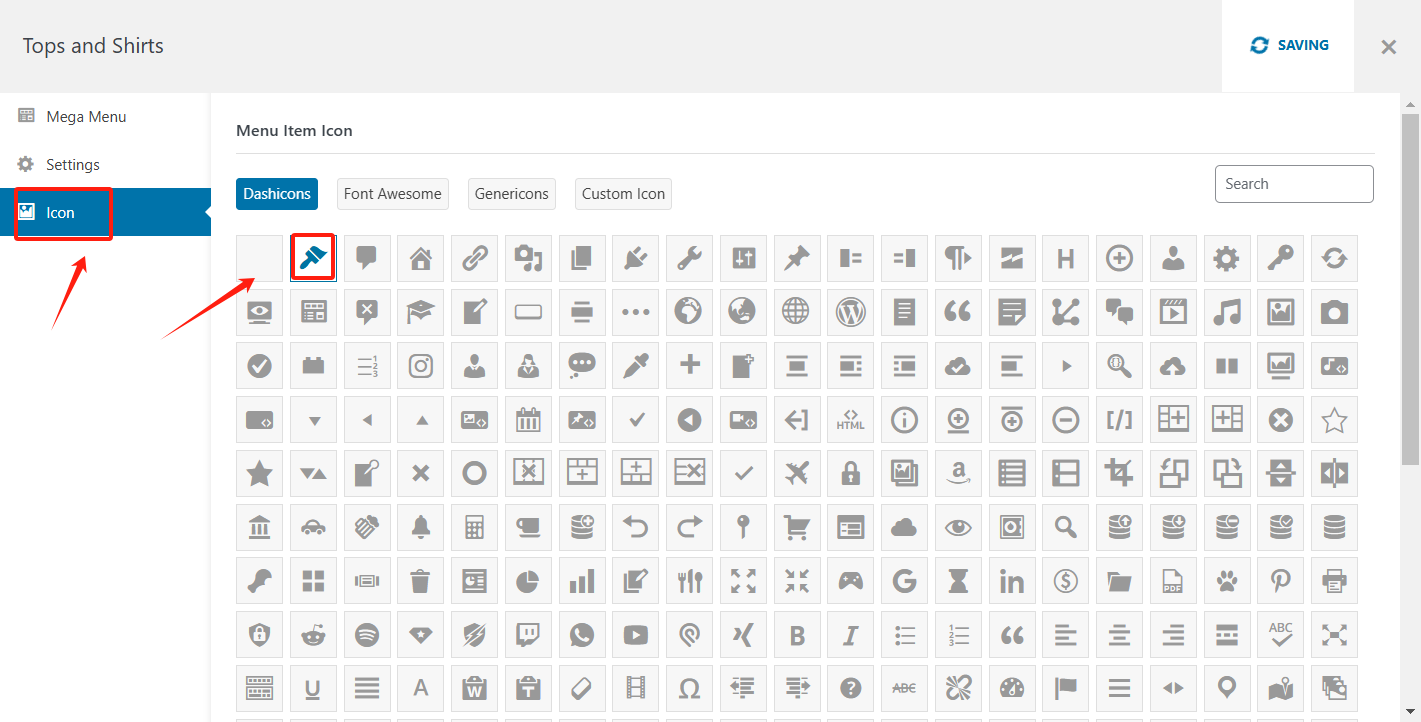Switch to Font Awesome icon set
1421x722 pixels.
point(392,194)
